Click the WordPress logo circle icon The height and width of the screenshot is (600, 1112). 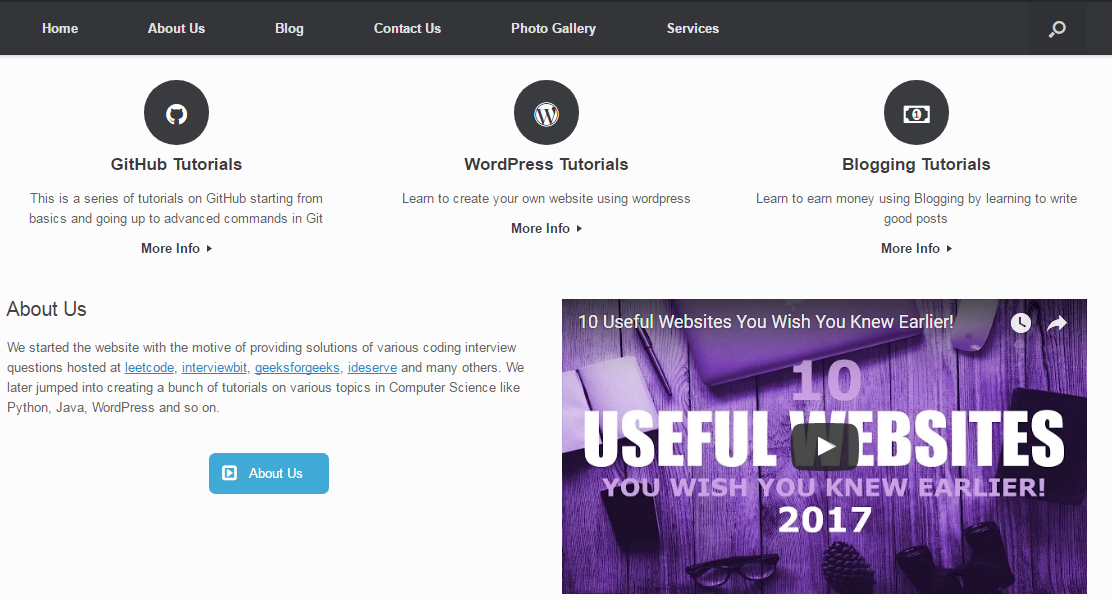pos(546,113)
